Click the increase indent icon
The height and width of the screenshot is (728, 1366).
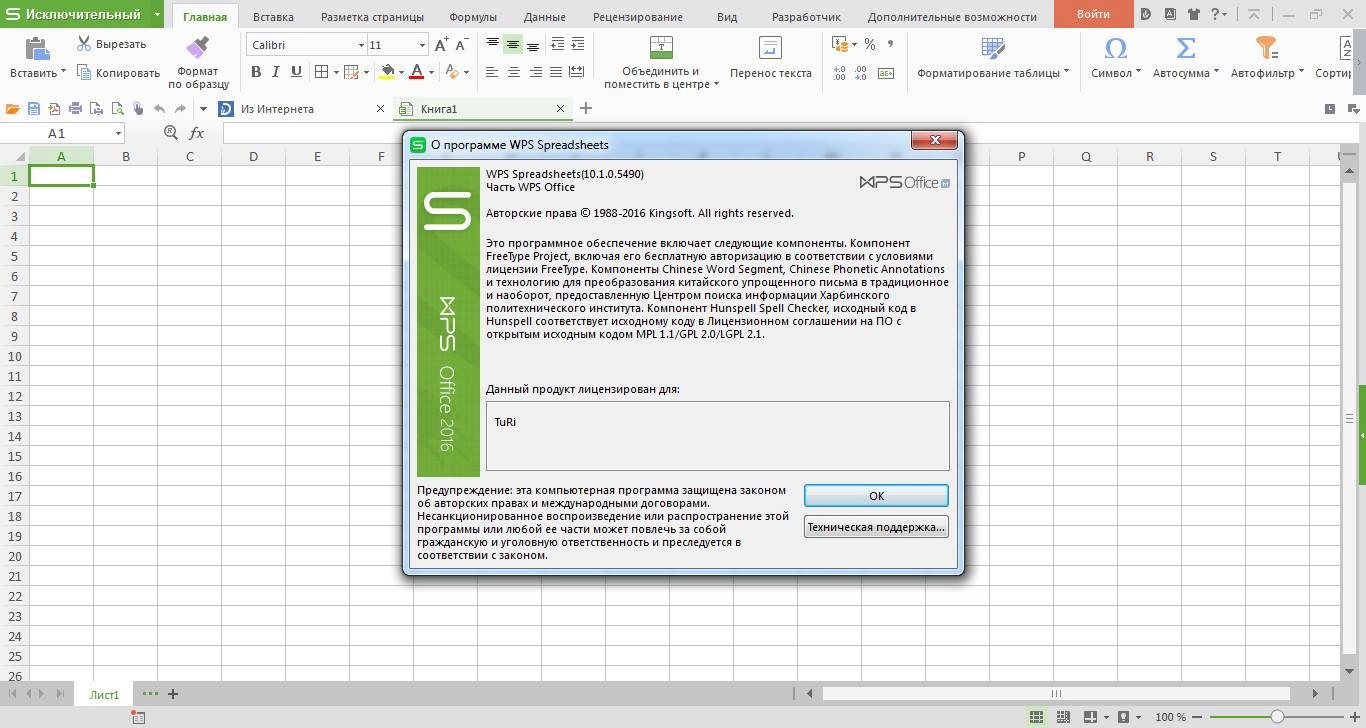pyautogui.click(x=578, y=45)
